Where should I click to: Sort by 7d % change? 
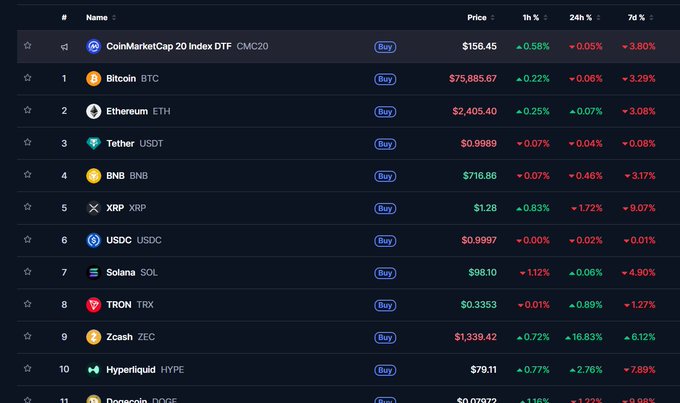pyautogui.click(x=641, y=17)
